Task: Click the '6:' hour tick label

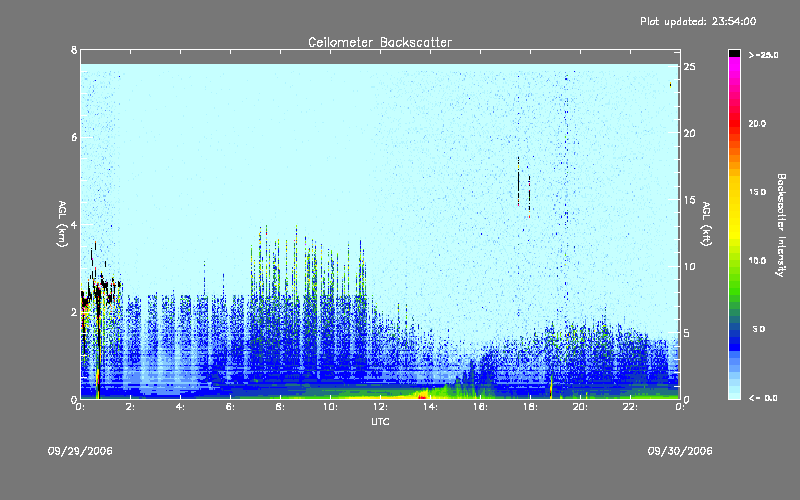Action: coord(231,407)
